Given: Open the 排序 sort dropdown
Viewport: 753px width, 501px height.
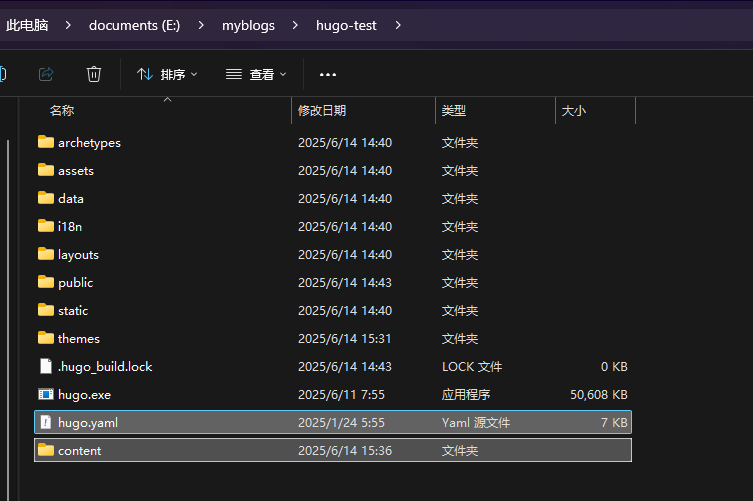Looking at the screenshot, I should tap(167, 74).
